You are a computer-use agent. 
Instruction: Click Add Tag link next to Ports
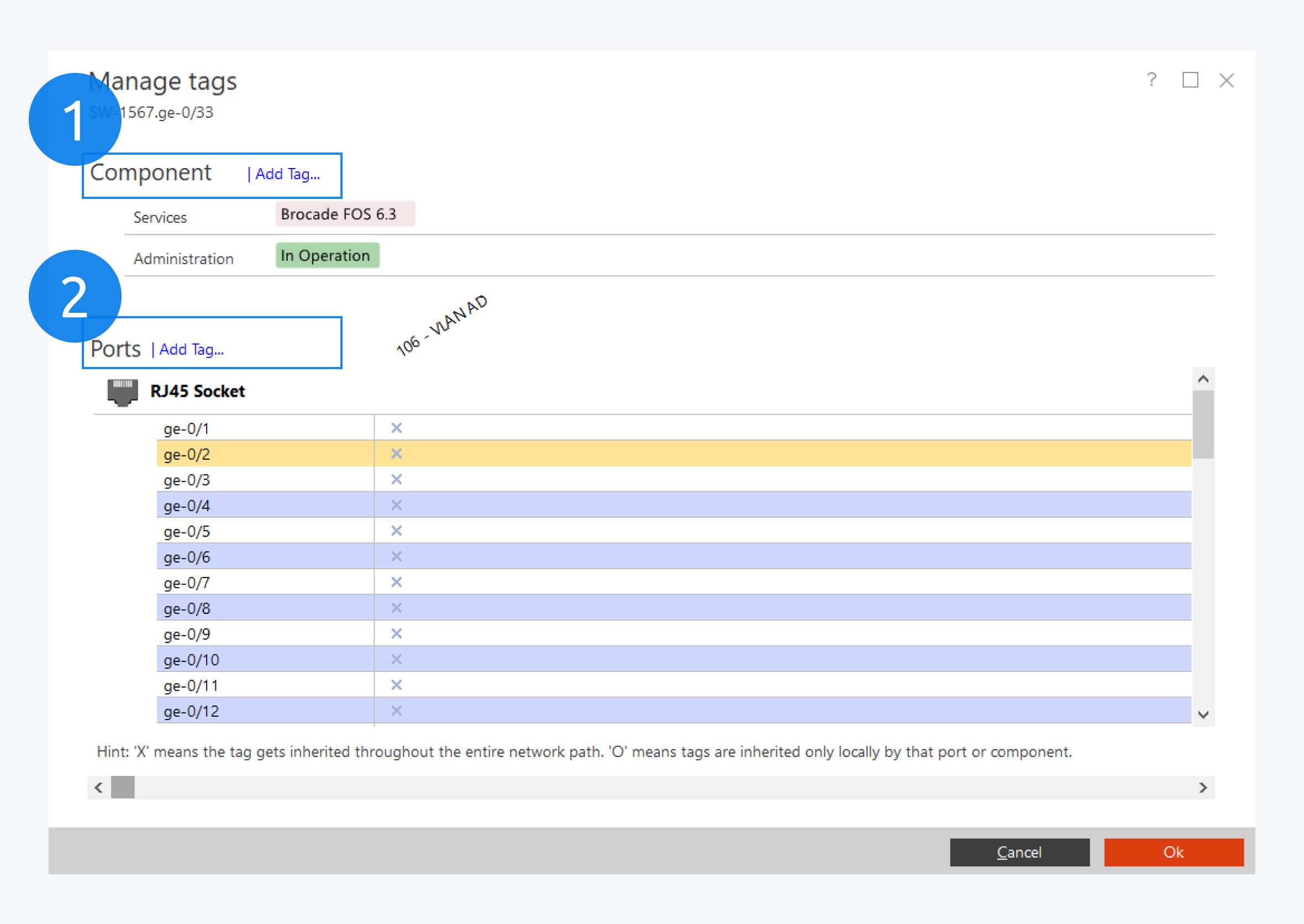point(191,349)
